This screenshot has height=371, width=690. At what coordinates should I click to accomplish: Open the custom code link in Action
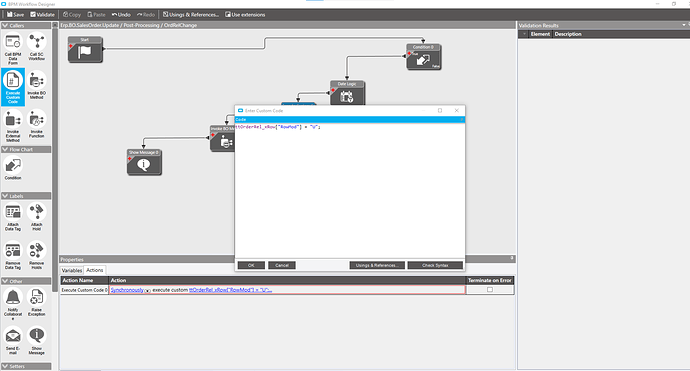(230, 290)
